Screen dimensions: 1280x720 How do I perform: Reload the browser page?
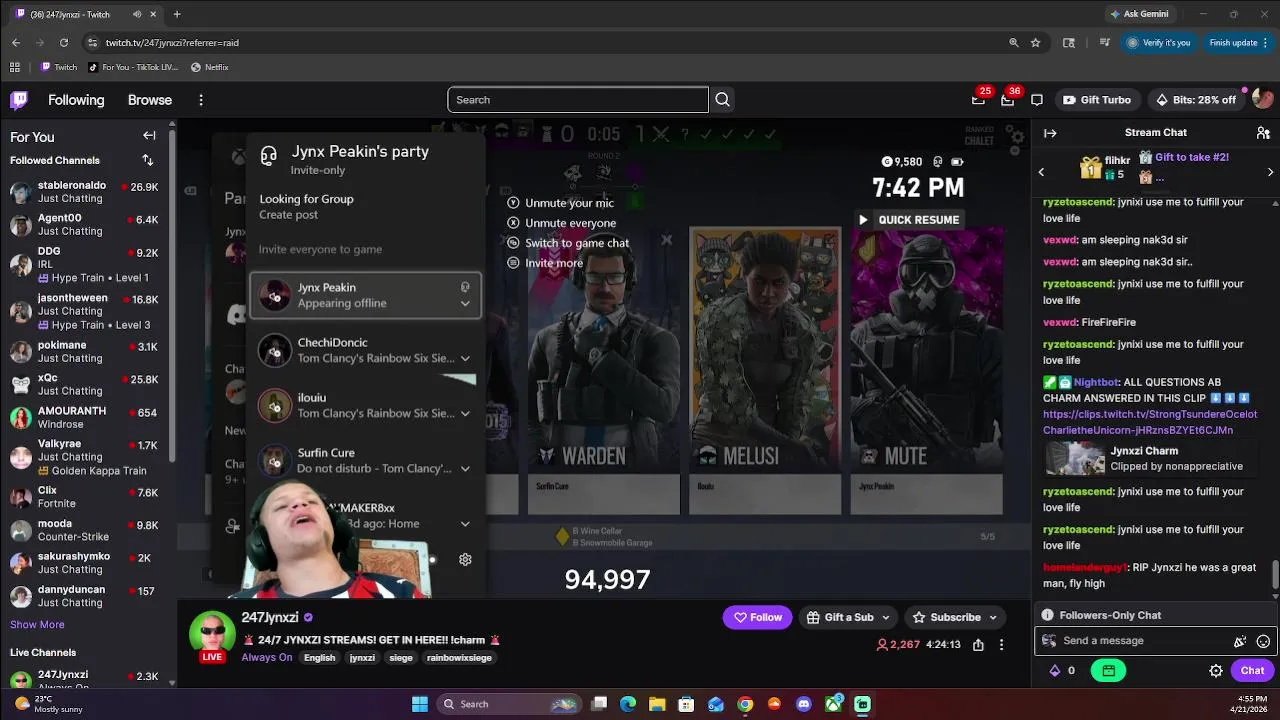[64, 43]
